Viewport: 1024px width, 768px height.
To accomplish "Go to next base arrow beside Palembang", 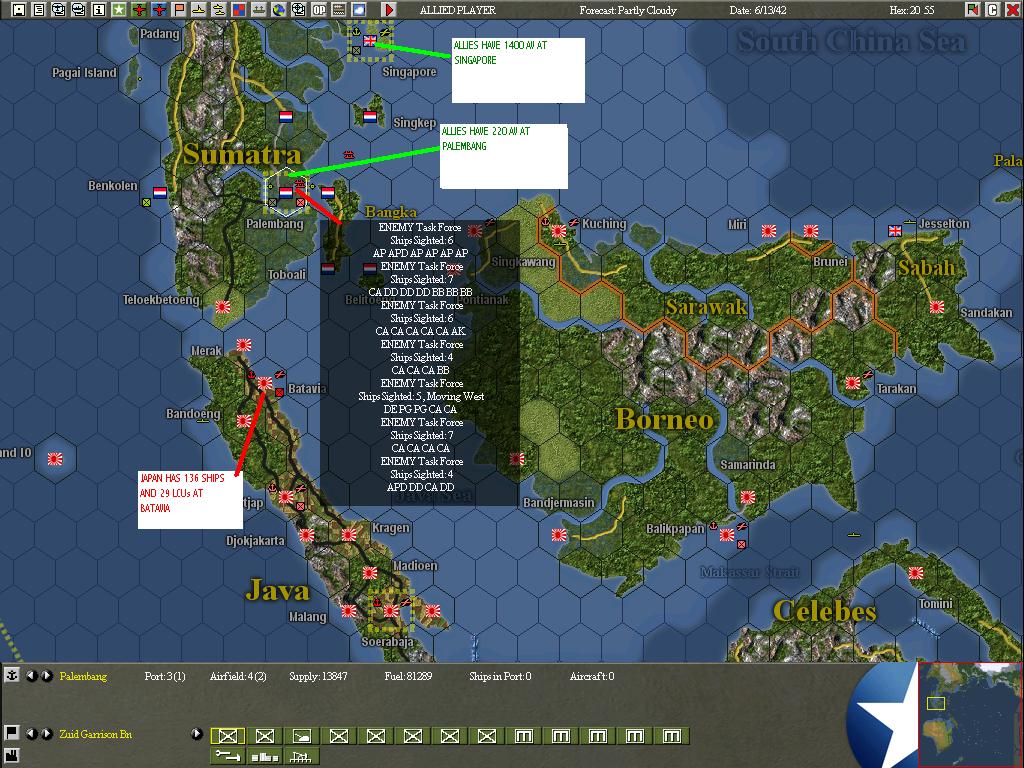I will click(46, 676).
